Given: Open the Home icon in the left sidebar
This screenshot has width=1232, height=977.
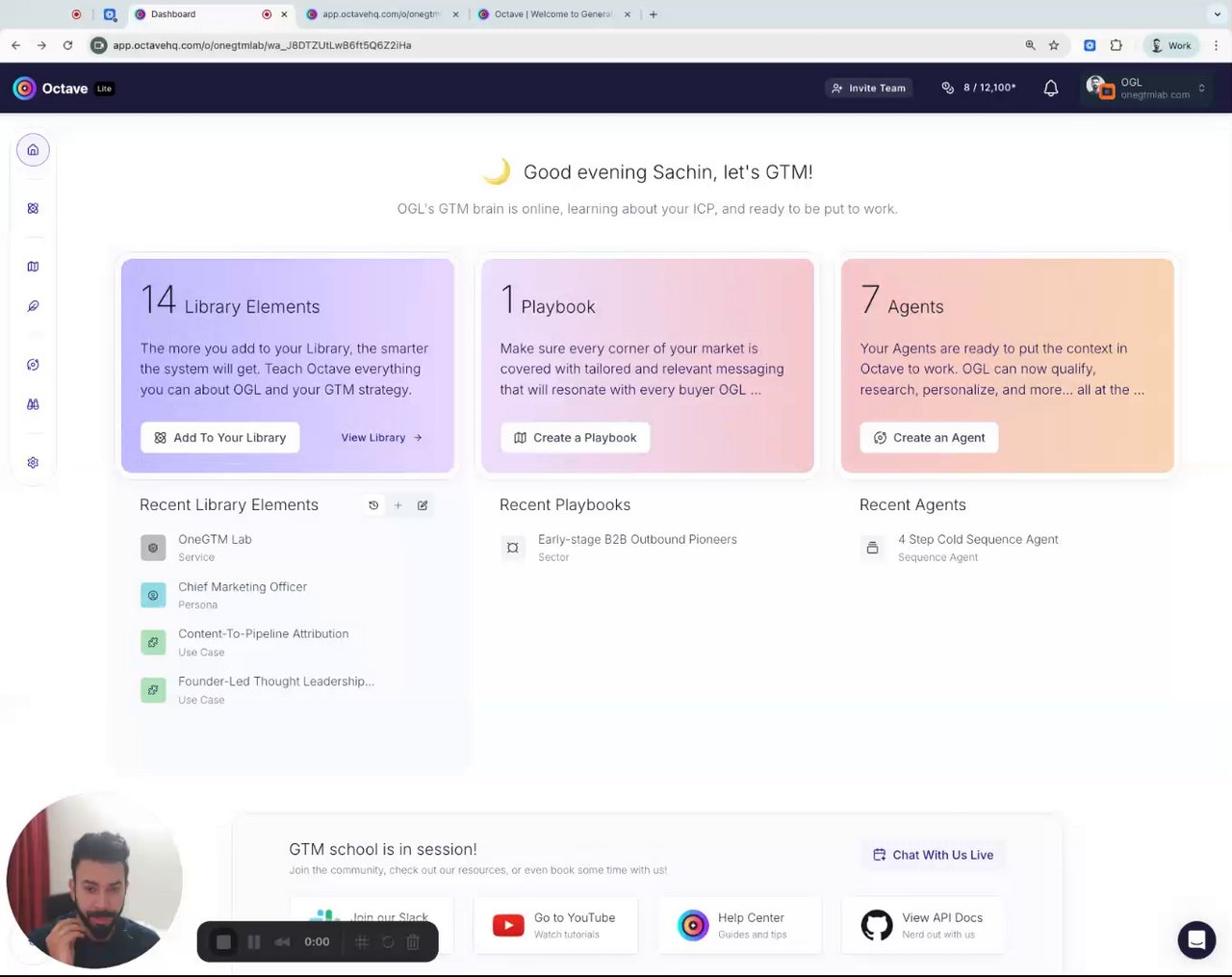Looking at the screenshot, I should (x=33, y=149).
